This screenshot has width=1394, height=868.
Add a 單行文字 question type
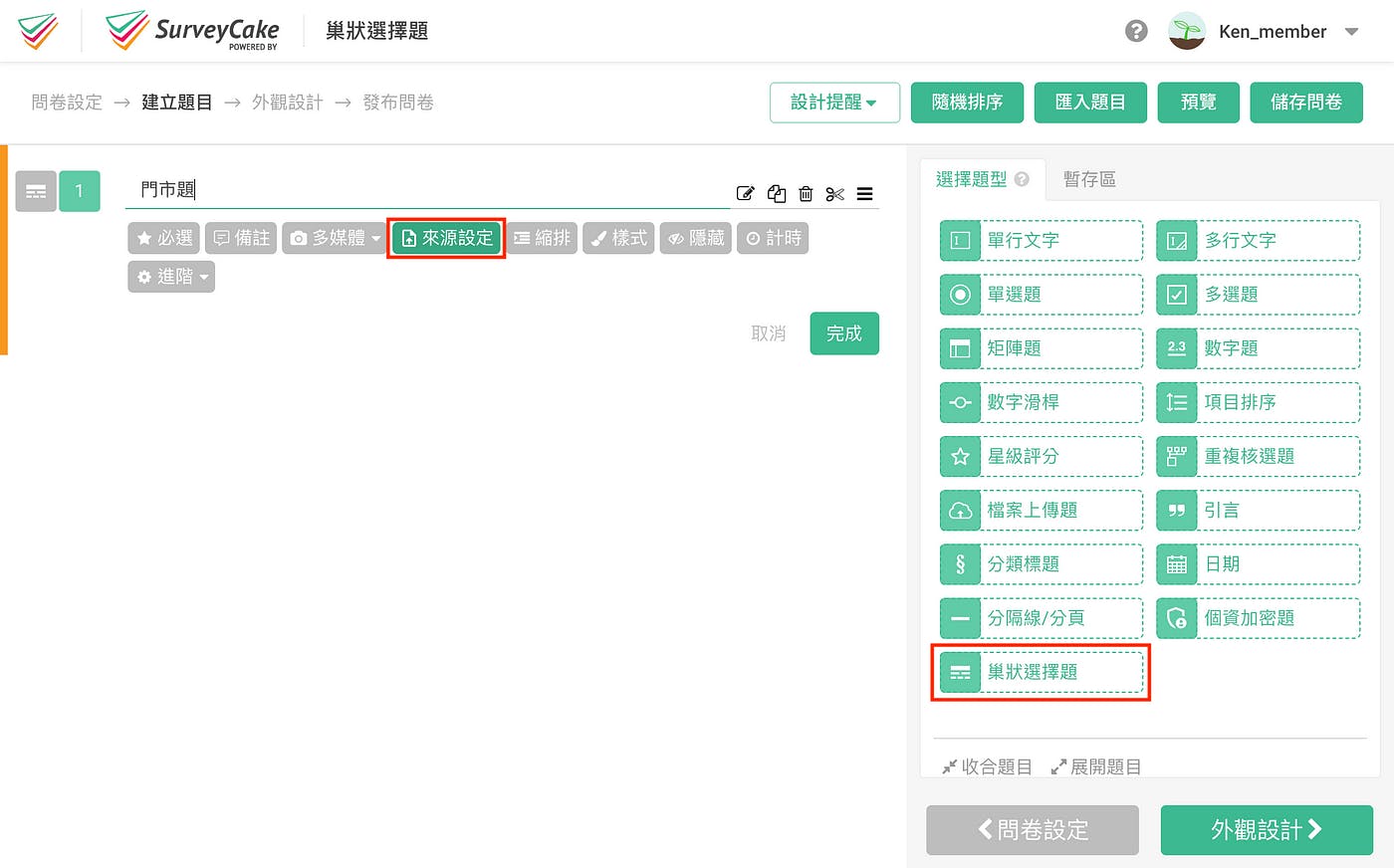[x=1042, y=241]
